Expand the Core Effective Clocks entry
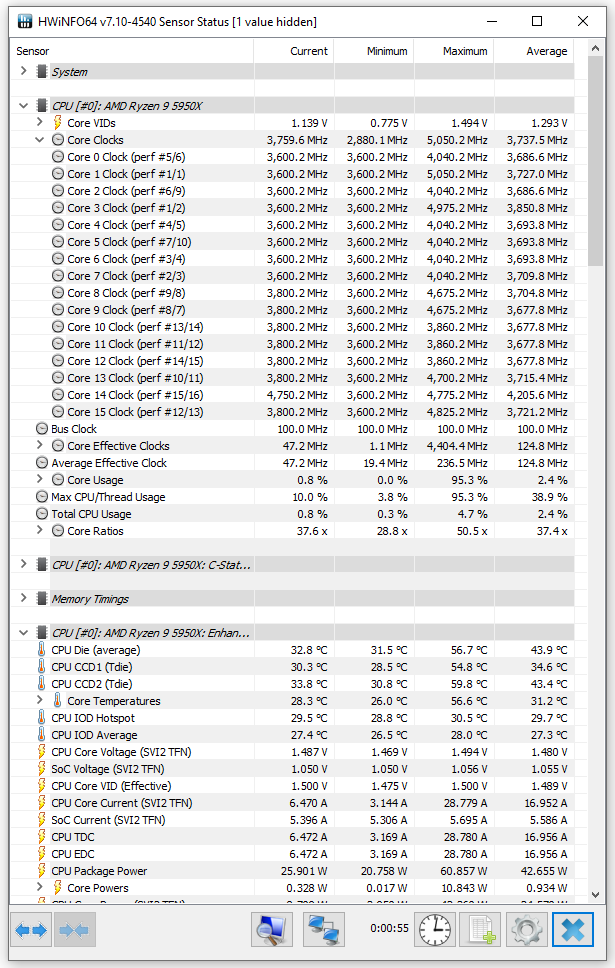 pos(40,445)
